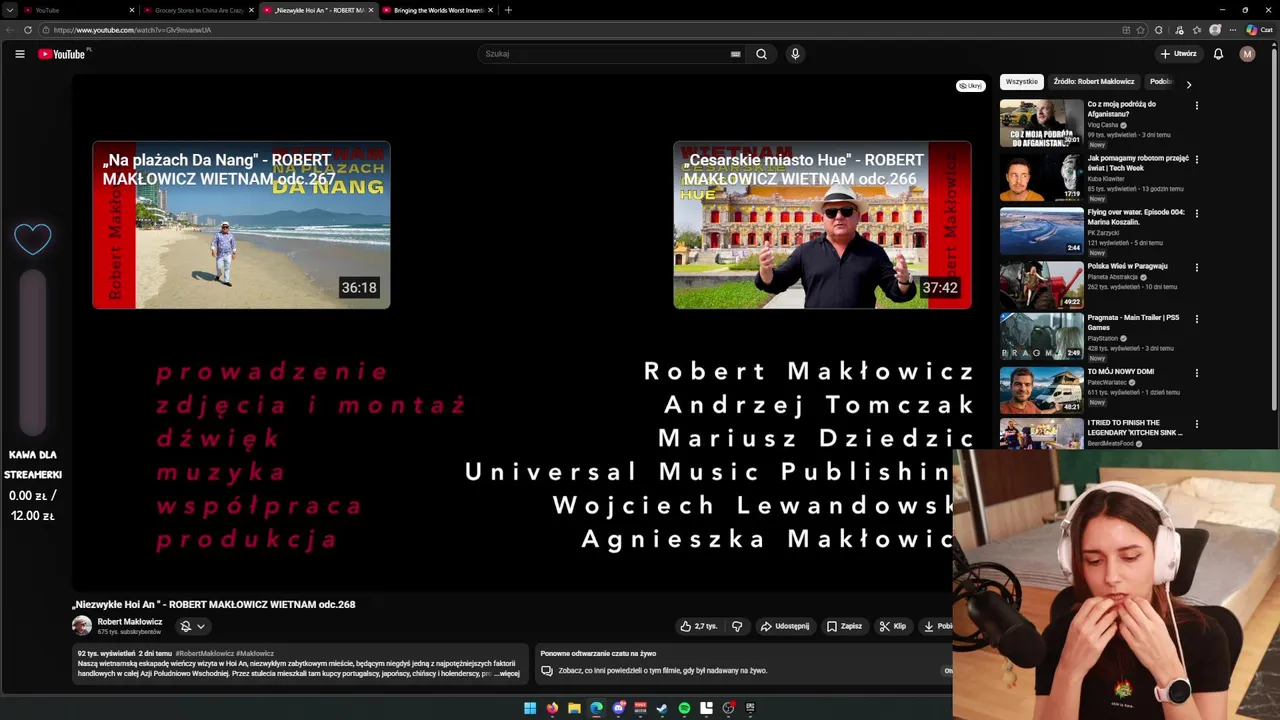This screenshot has width=1280, height=720.
Task: Open options for Flying over water video
Action: point(1196,213)
